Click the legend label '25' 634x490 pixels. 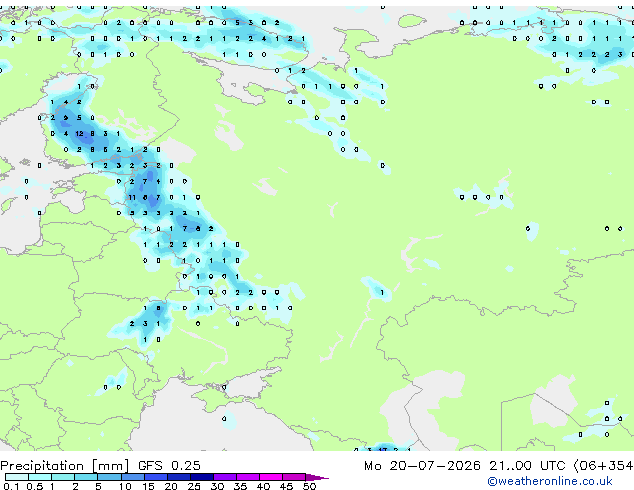194,486
